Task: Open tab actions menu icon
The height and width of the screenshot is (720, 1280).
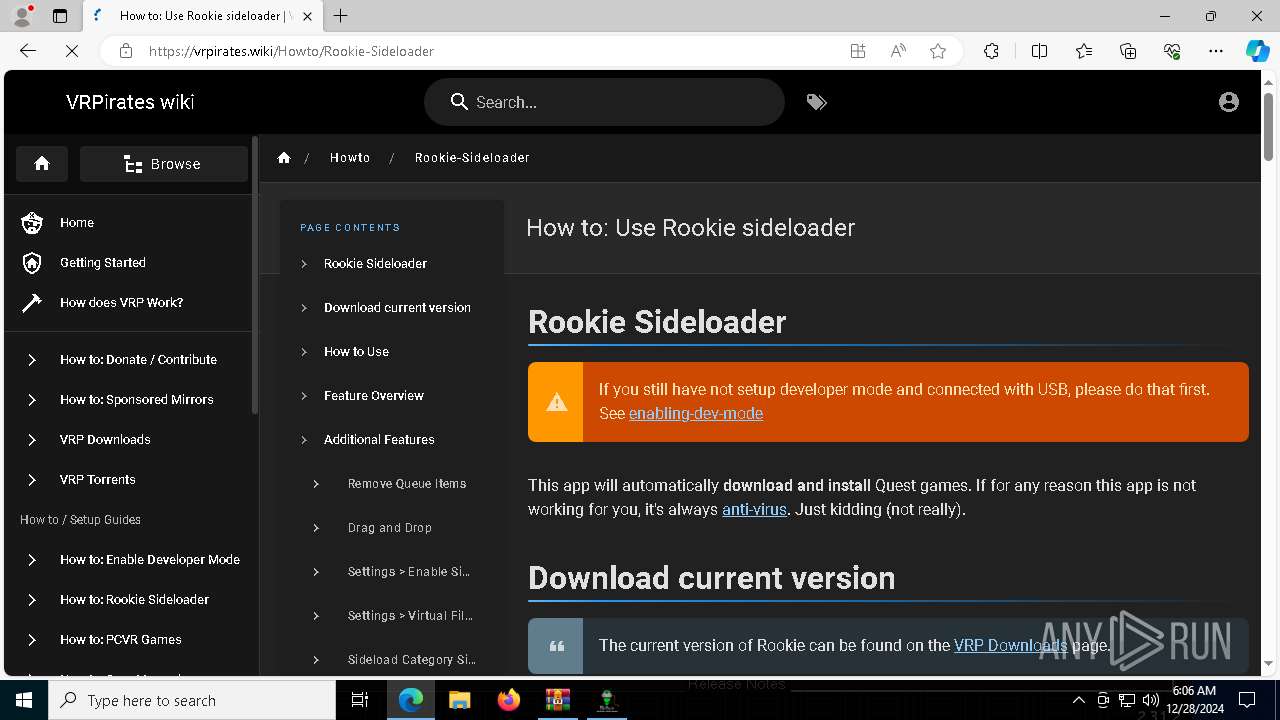Action: 60,16
